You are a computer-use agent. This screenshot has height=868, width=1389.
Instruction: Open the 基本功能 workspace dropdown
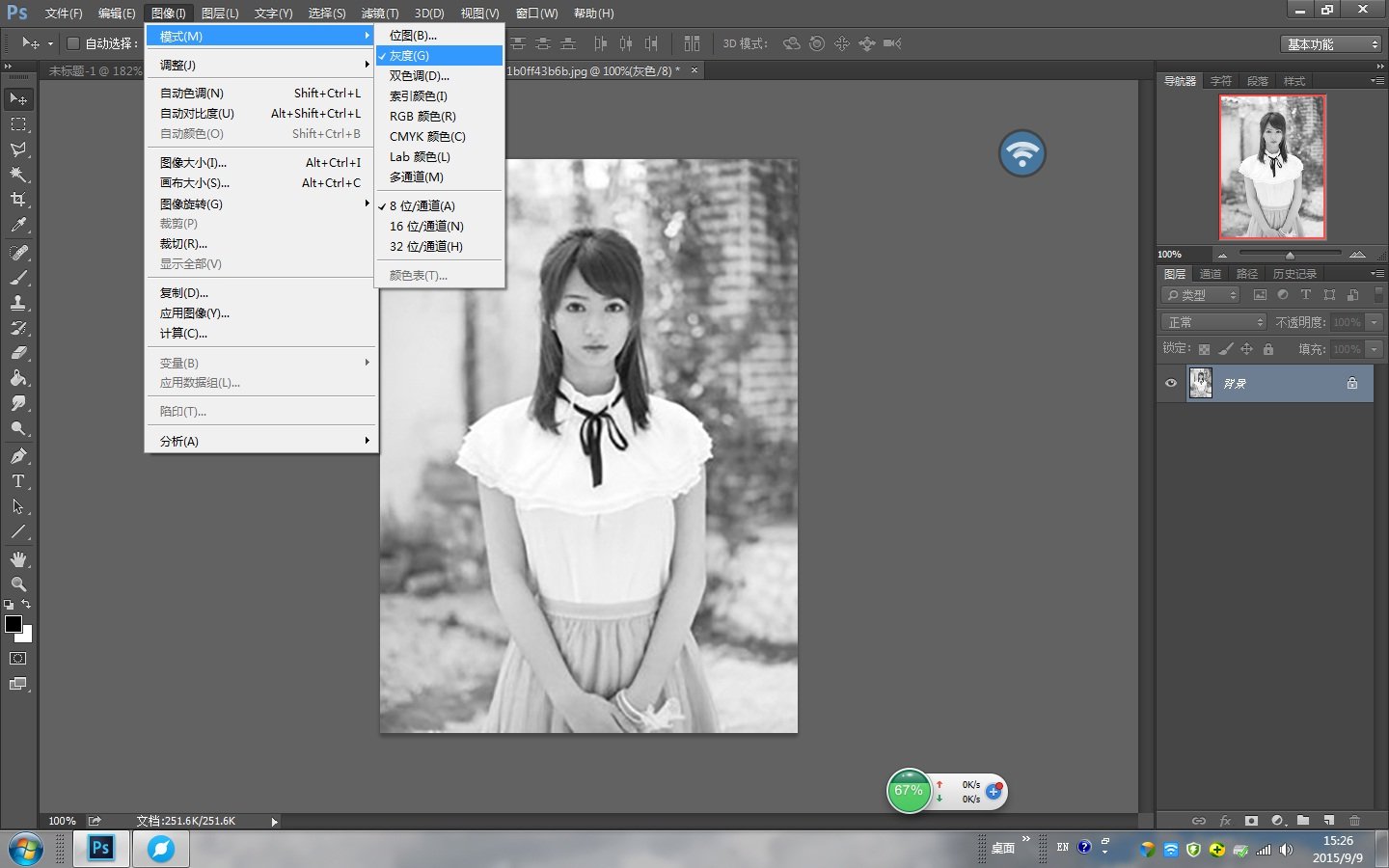pyautogui.click(x=1330, y=43)
